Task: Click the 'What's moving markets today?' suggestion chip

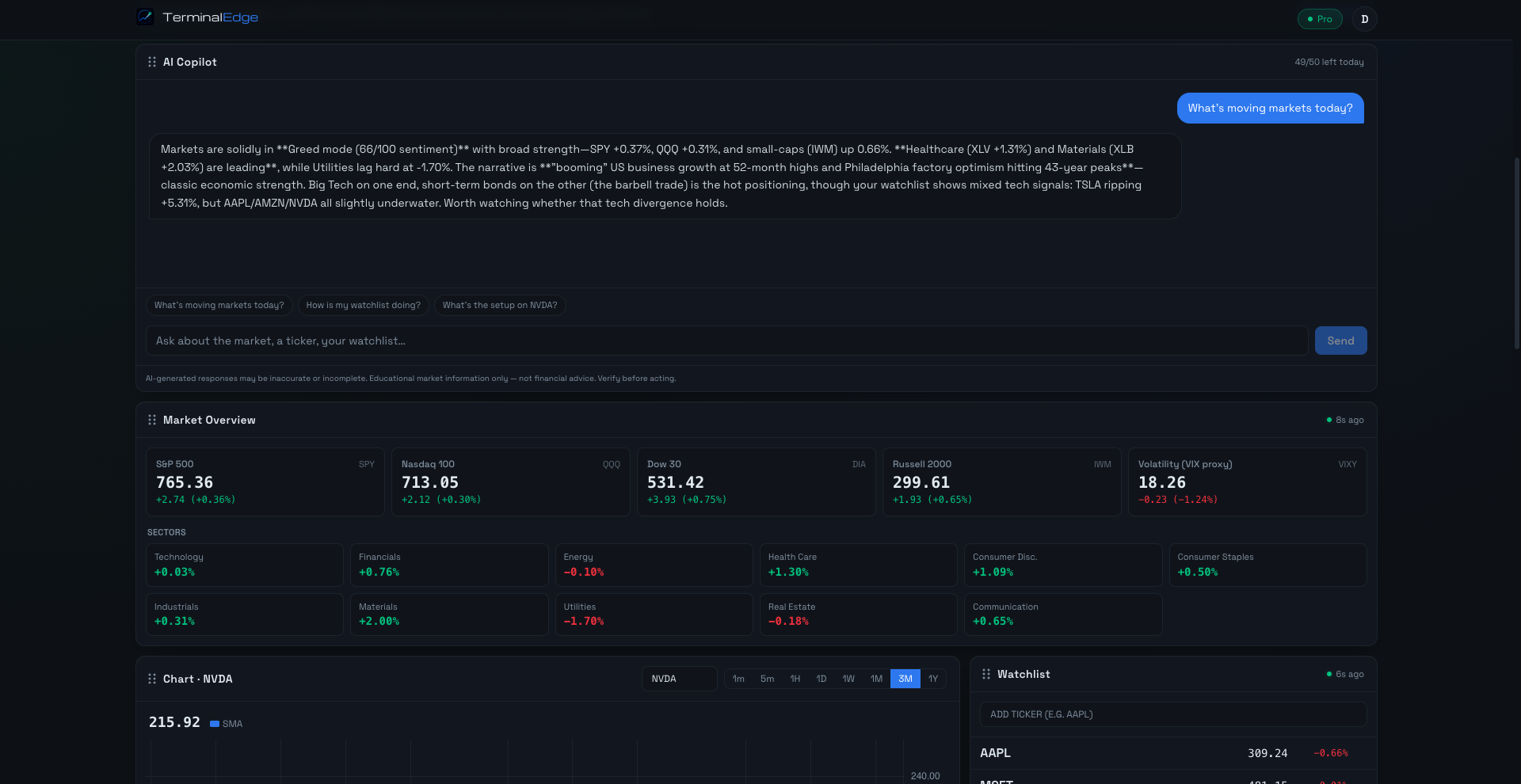Action: 219,305
